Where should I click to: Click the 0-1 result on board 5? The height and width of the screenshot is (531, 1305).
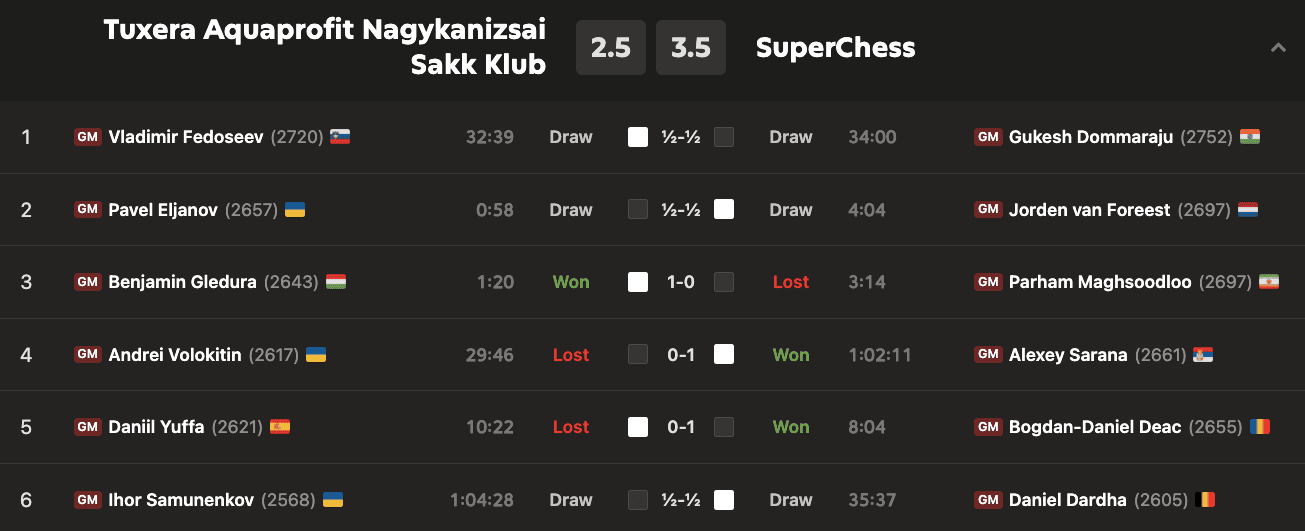pos(681,427)
